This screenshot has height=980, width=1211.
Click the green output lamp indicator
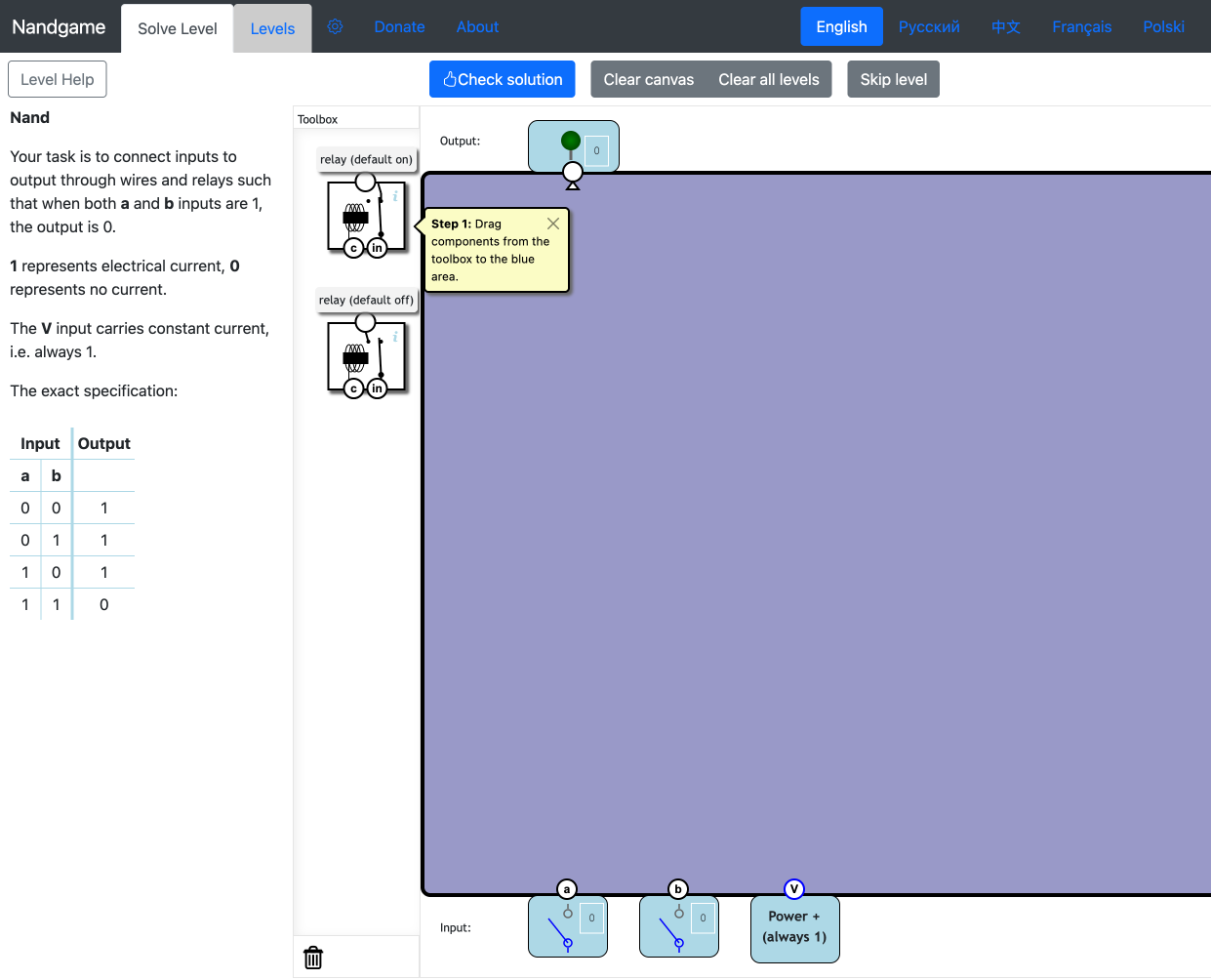coord(571,140)
